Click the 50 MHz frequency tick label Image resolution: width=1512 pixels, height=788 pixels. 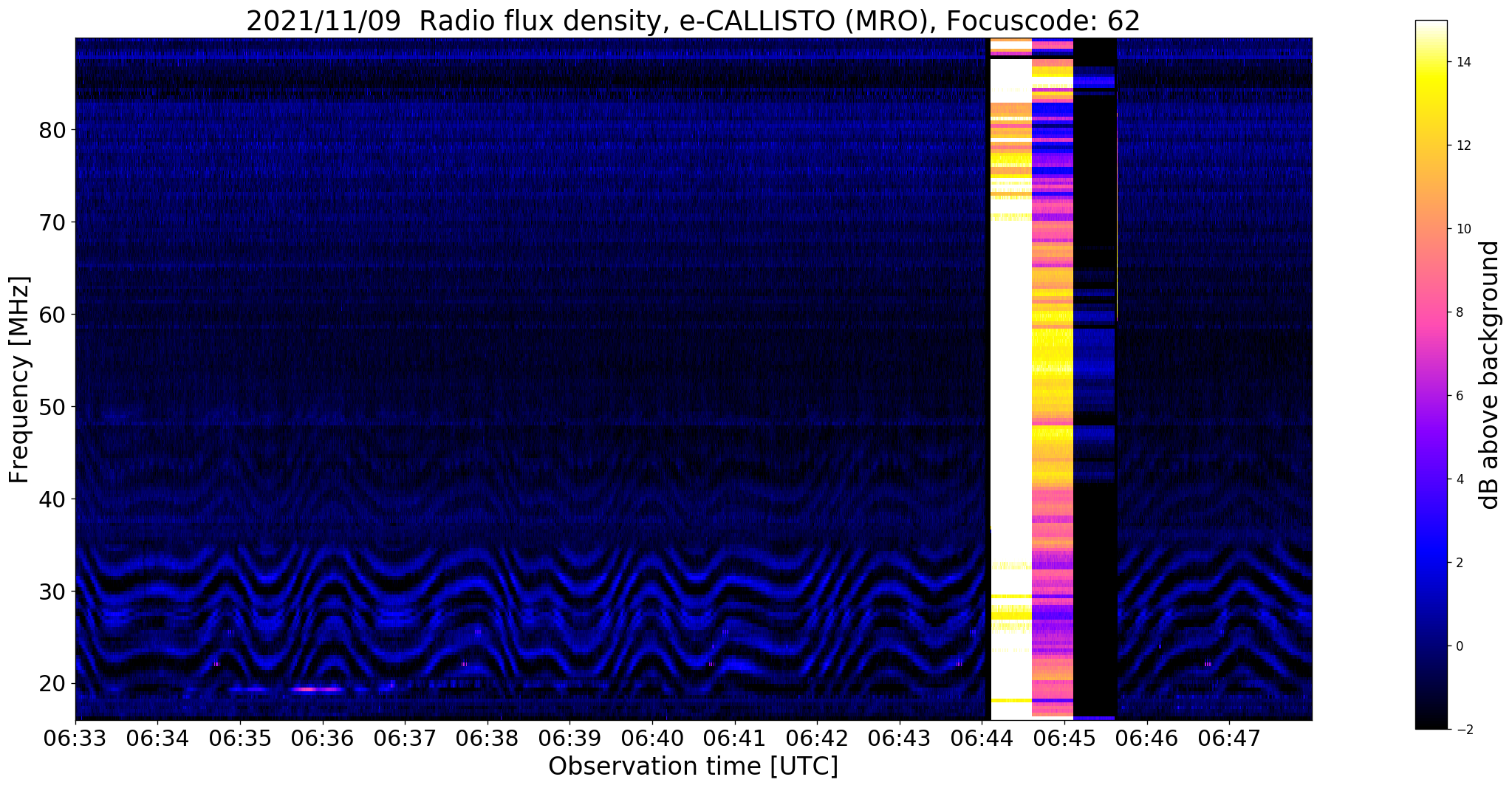pos(52,407)
